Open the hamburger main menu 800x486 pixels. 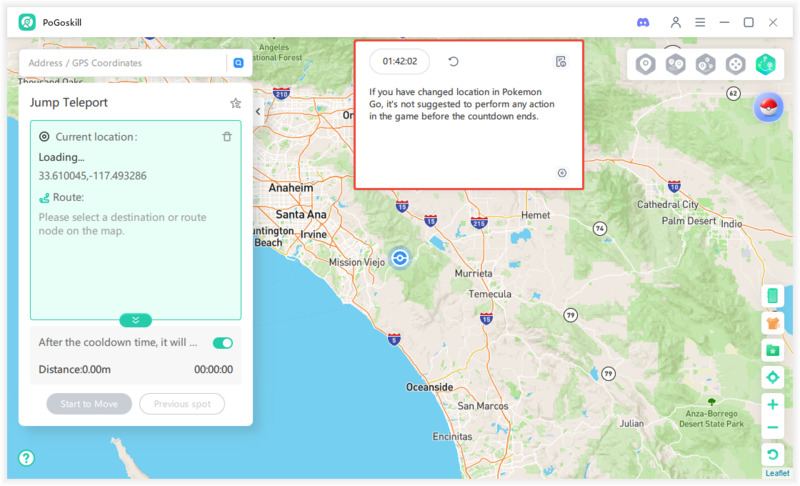click(700, 22)
